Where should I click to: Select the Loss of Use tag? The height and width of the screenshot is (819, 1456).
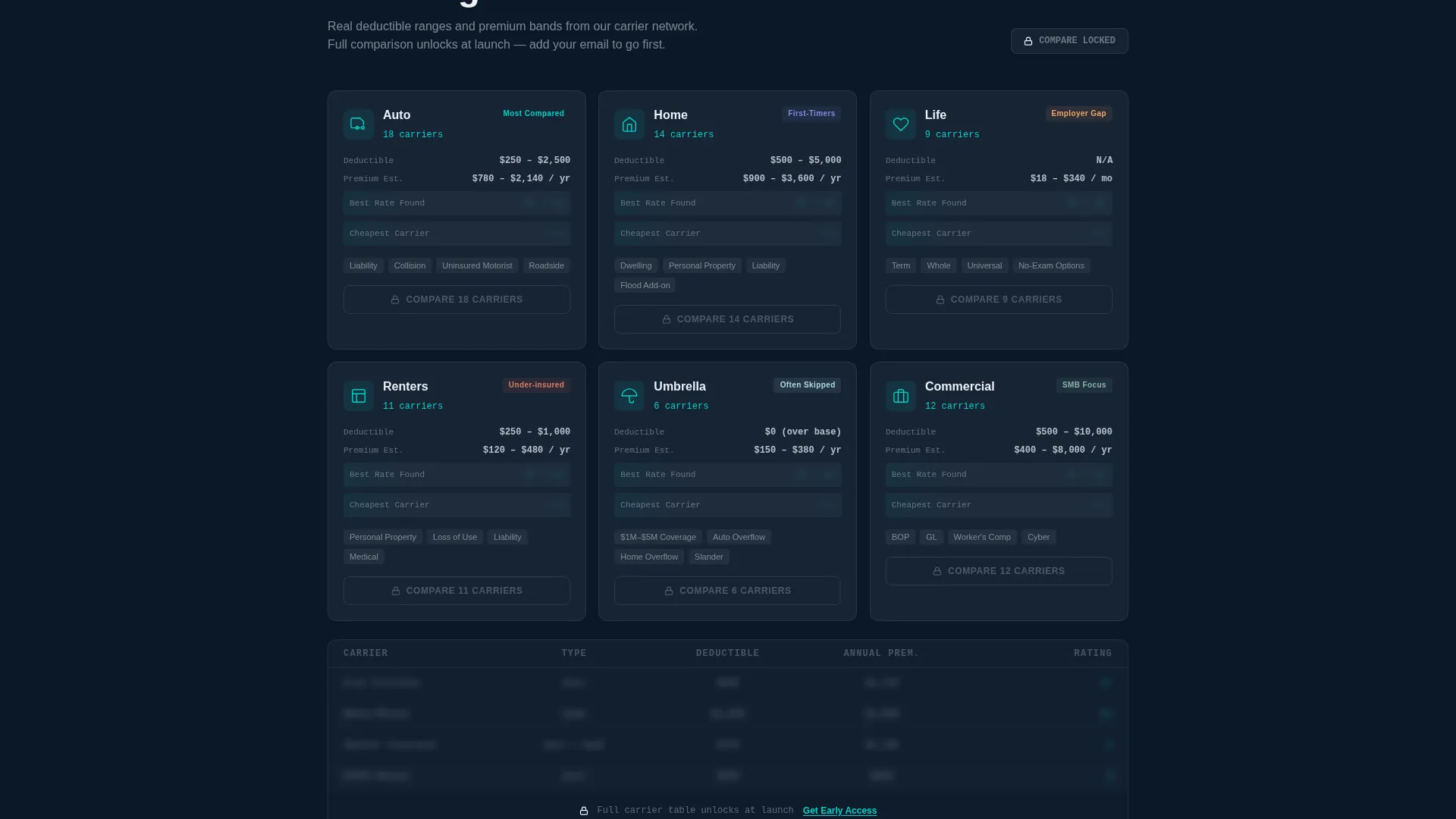point(454,537)
